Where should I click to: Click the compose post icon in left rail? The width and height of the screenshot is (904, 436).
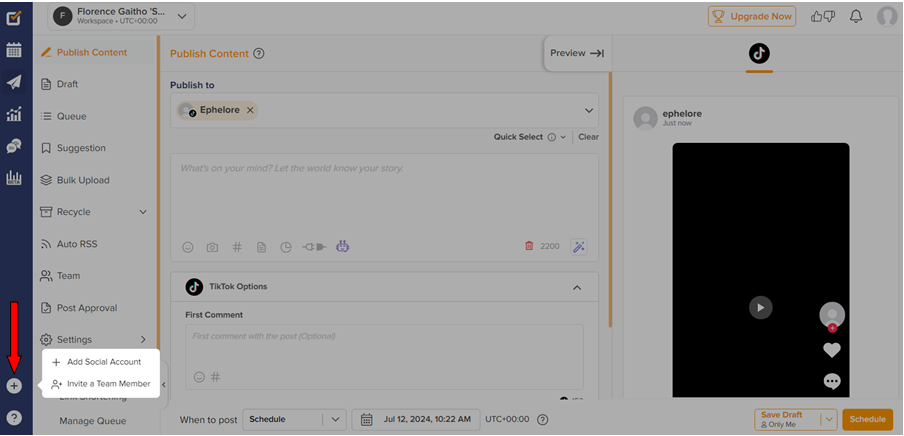point(14,18)
